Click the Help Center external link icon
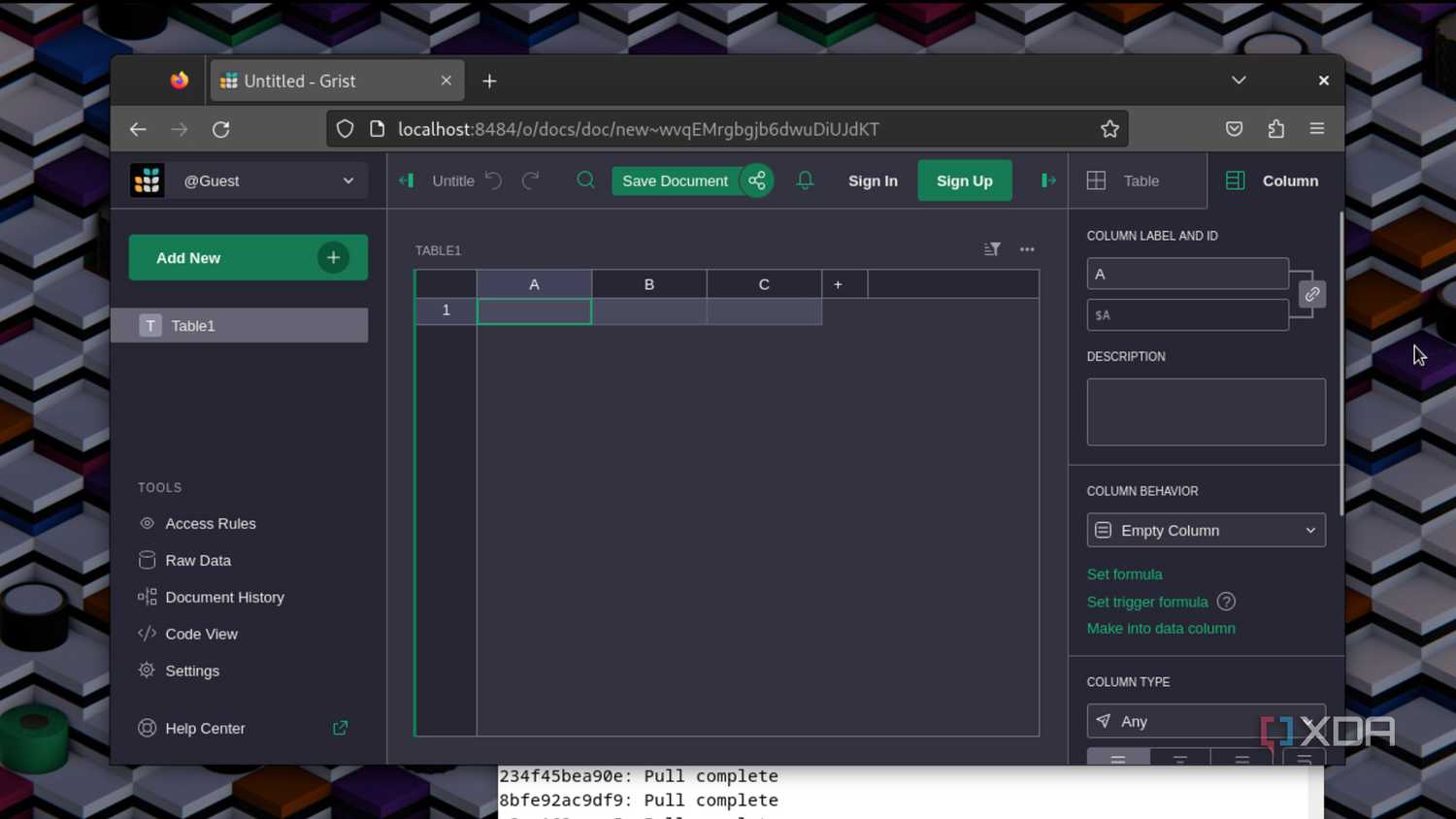 (341, 728)
